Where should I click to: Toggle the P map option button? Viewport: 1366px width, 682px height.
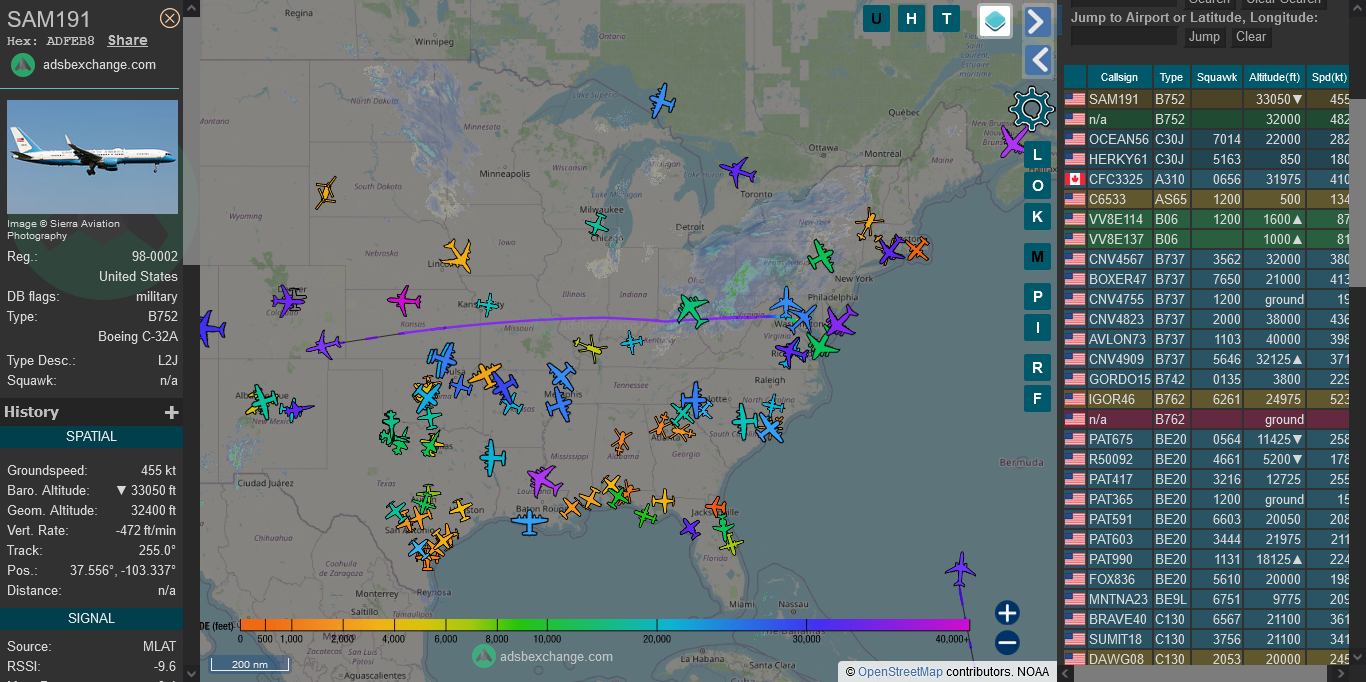click(x=1037, y=297)
